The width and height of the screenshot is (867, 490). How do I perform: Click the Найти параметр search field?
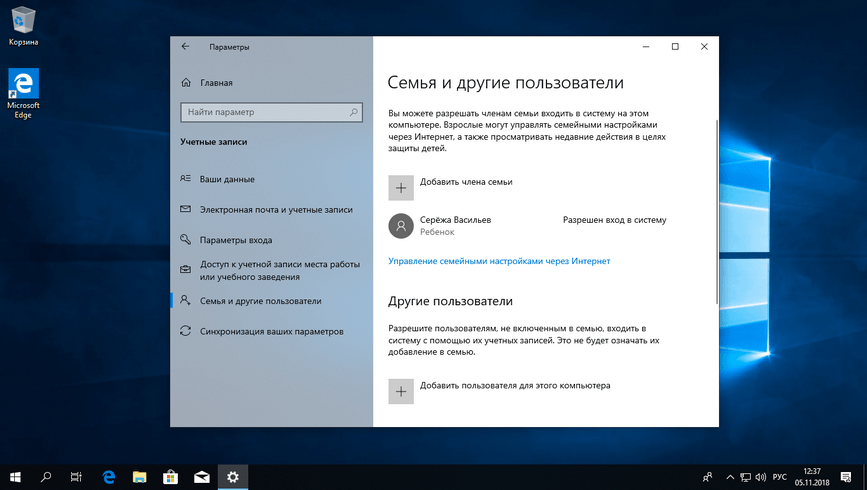click(x=271, y=112)
